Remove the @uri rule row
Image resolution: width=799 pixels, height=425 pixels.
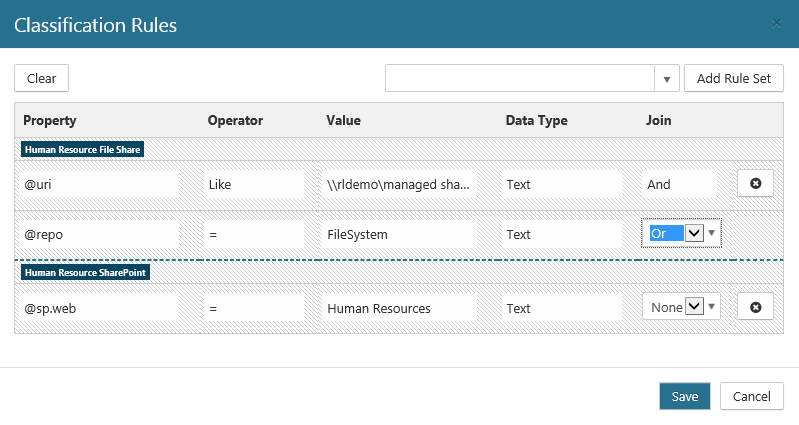pyautogui.click(x=755, y=184)
